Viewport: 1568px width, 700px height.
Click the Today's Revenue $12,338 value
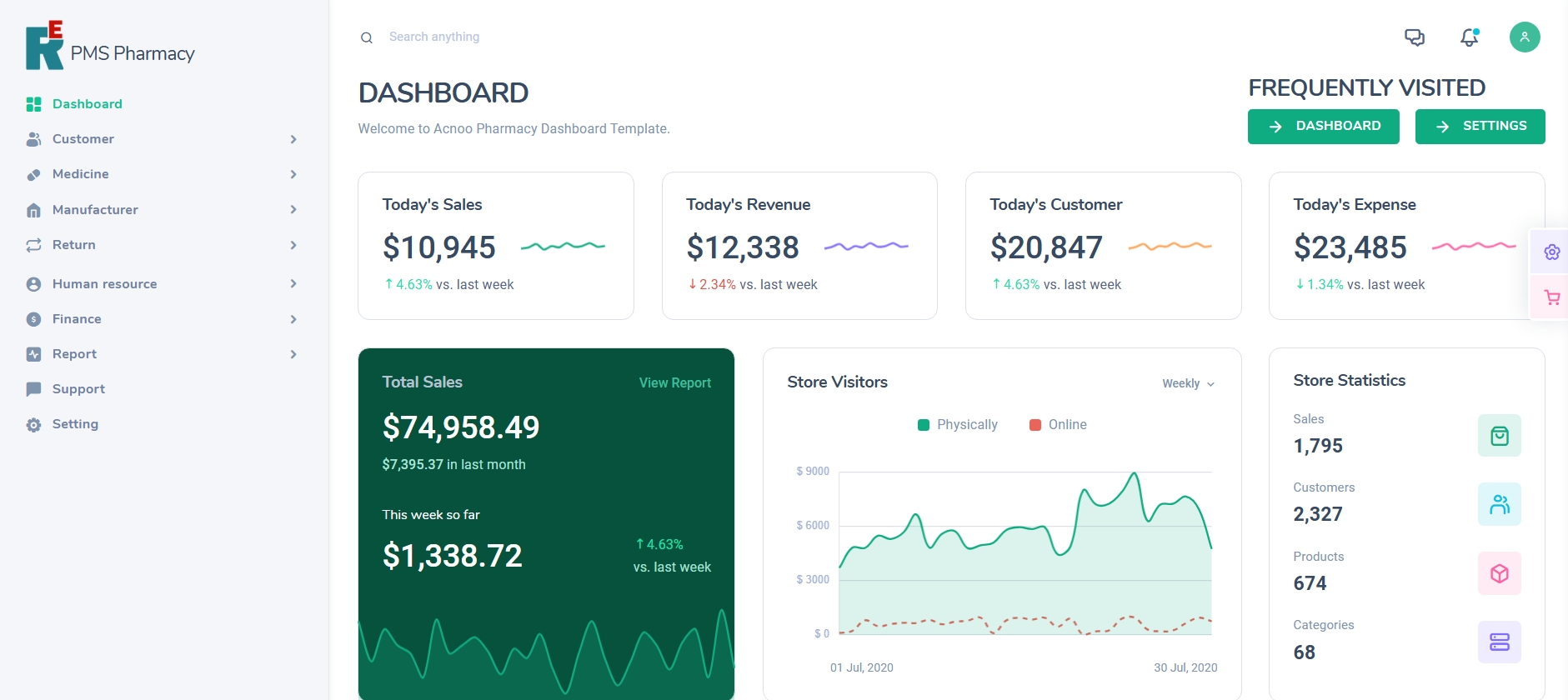pos(743,247)
